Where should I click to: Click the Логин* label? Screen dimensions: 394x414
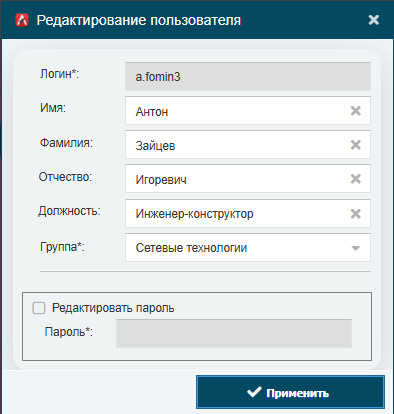pos(59,74)
